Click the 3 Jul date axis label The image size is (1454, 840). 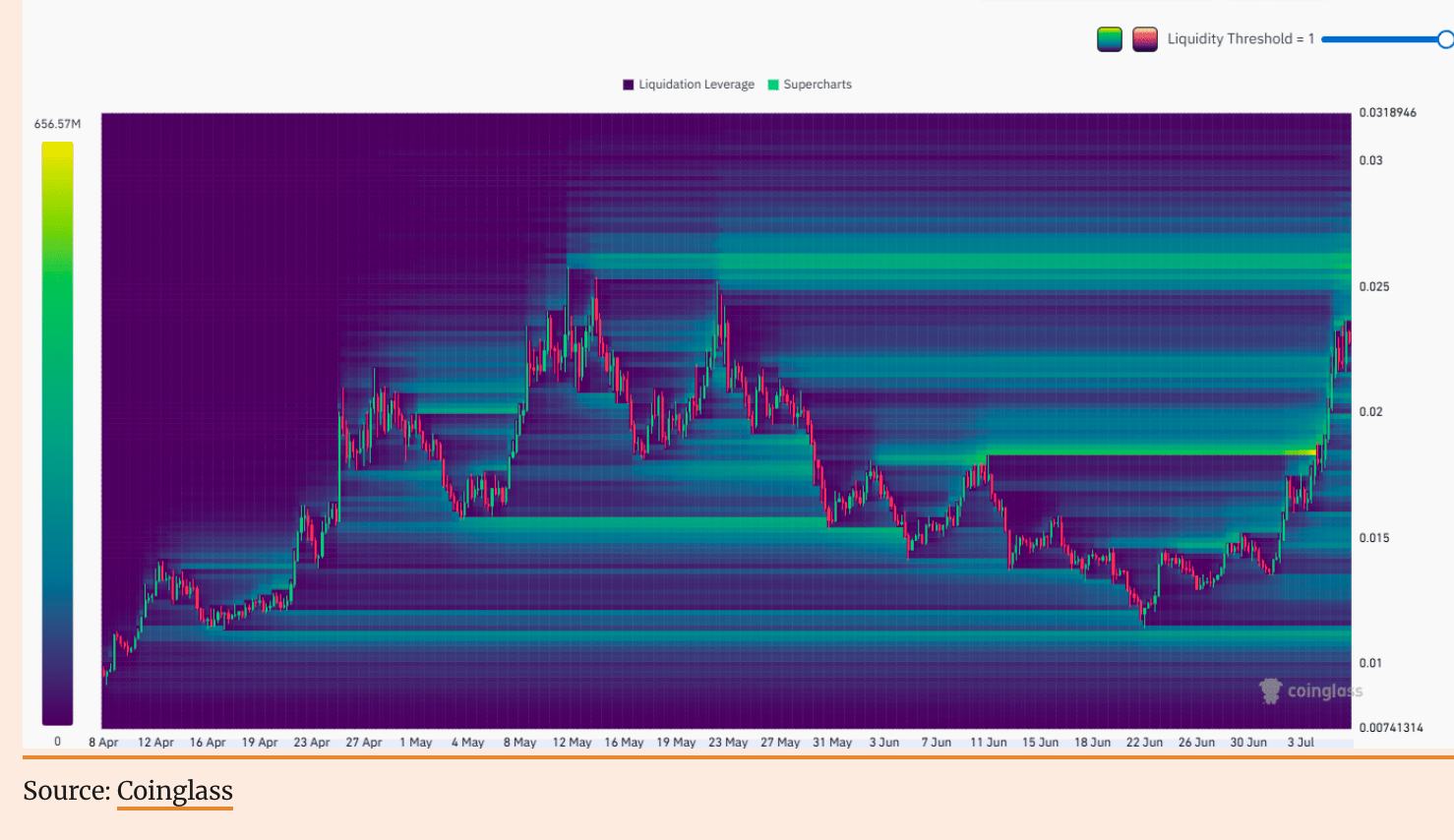(1301, 743)
